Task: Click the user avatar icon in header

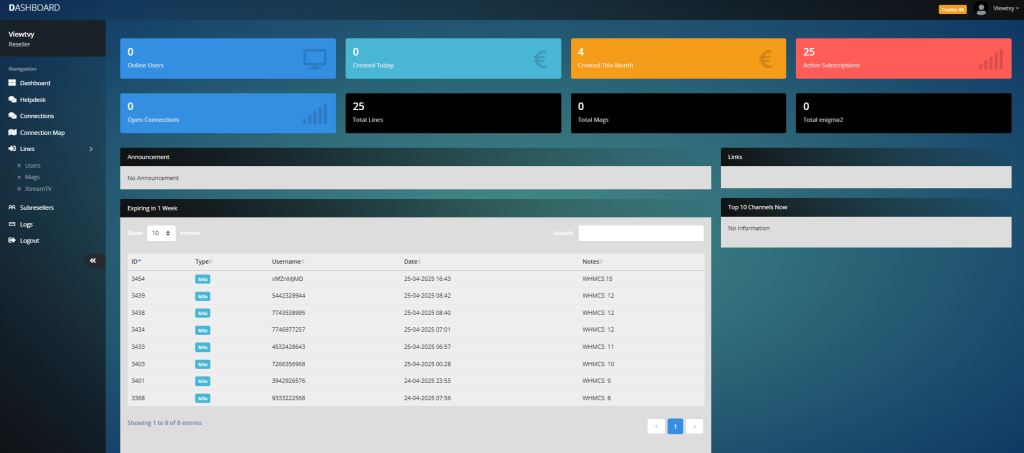Action: tap(981, 8)
